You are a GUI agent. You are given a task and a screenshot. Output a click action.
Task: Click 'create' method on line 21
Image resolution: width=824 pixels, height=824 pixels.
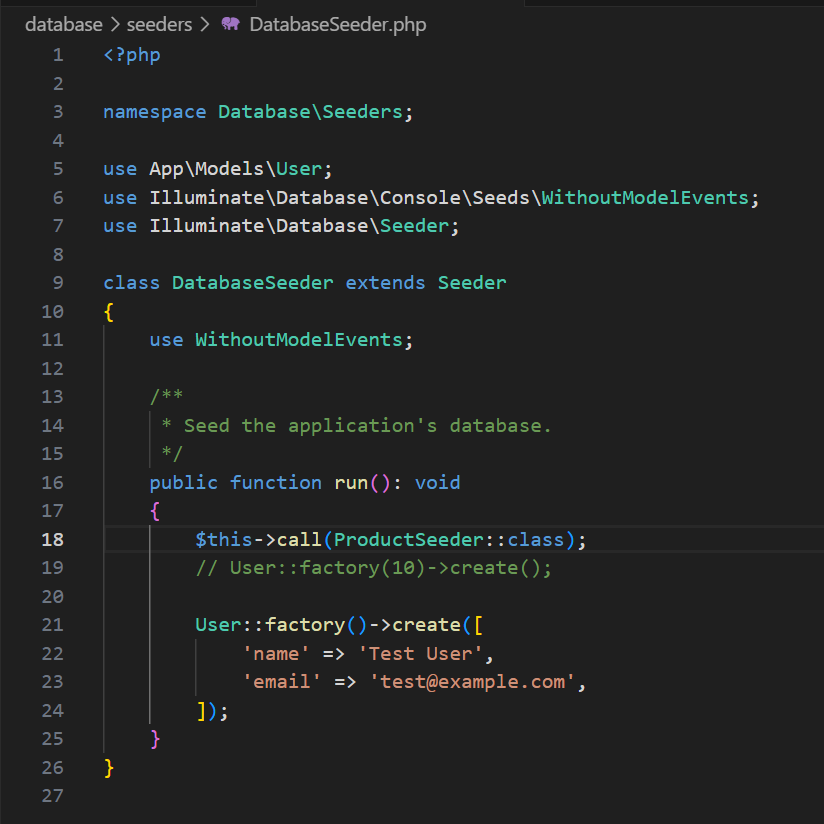426,624
